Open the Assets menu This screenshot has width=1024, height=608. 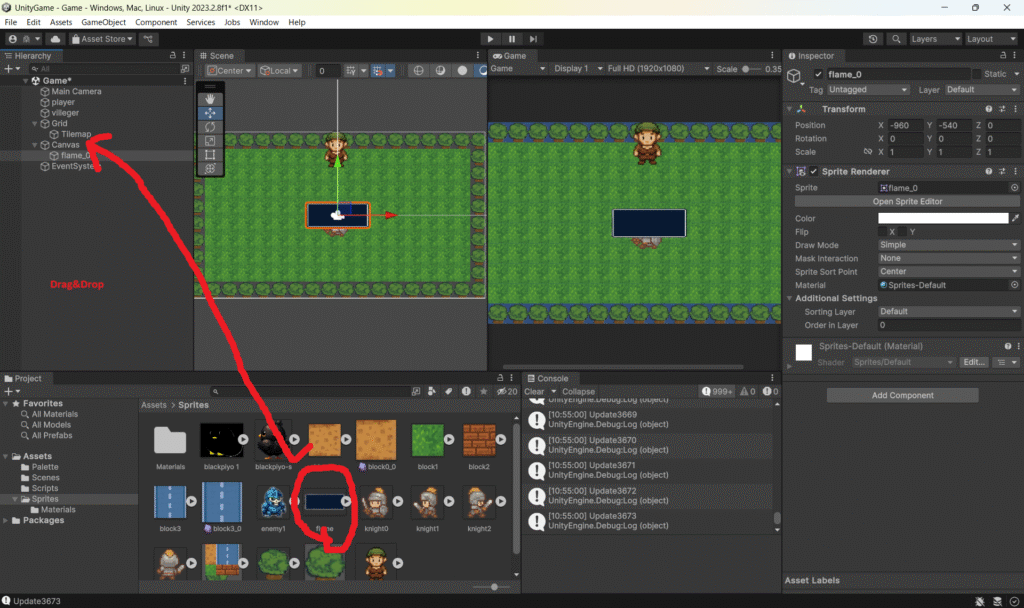pos(61,22)
